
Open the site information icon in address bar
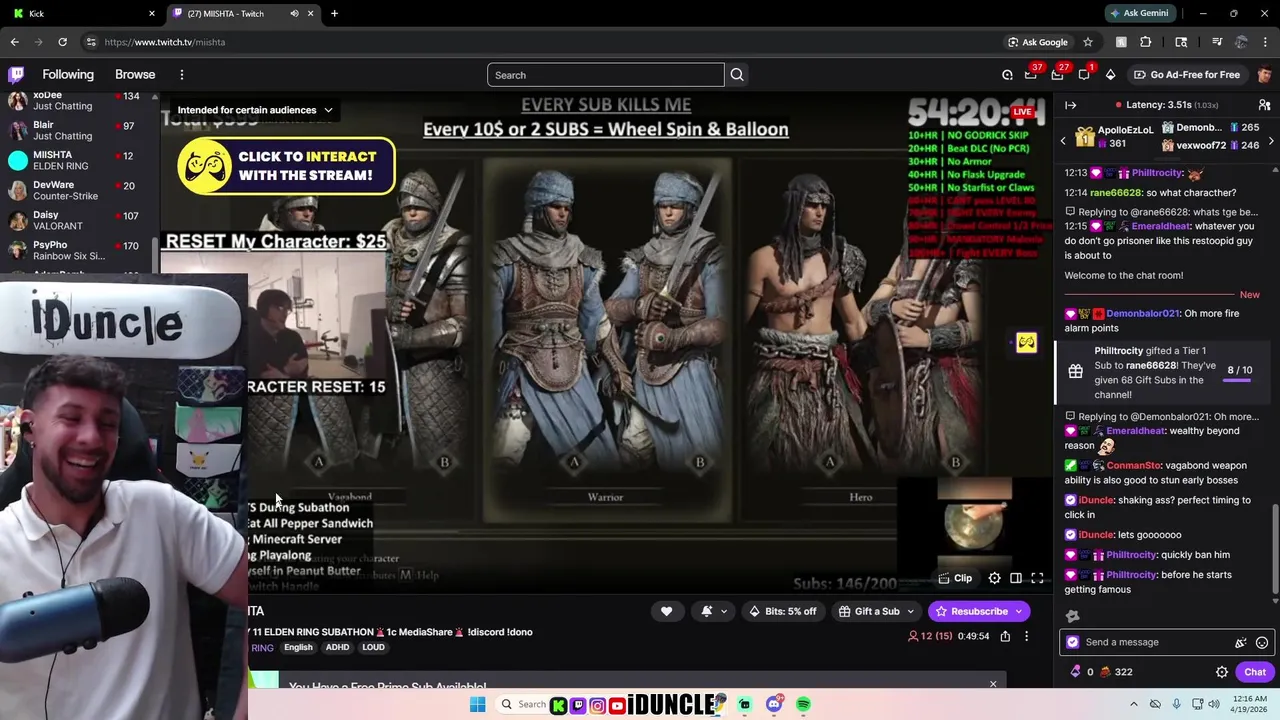coord(91,42)
